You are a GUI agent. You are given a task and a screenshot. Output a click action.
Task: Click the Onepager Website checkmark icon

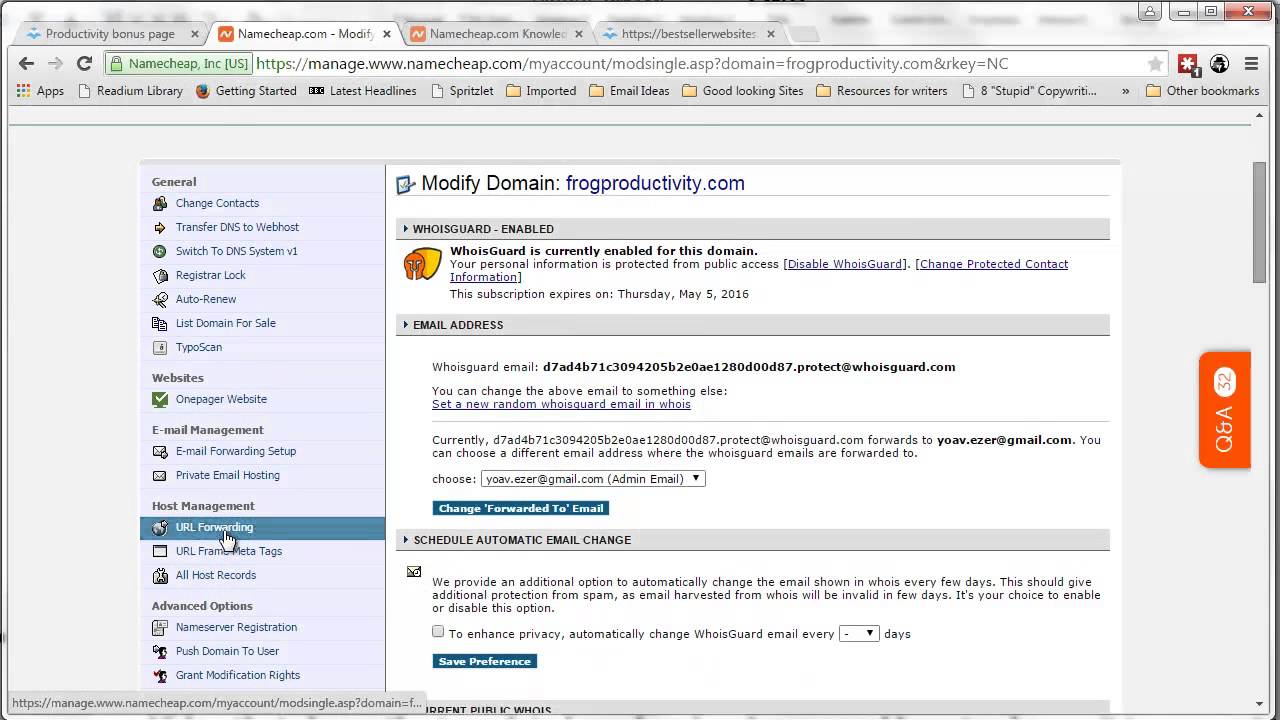tap(160, 399)
